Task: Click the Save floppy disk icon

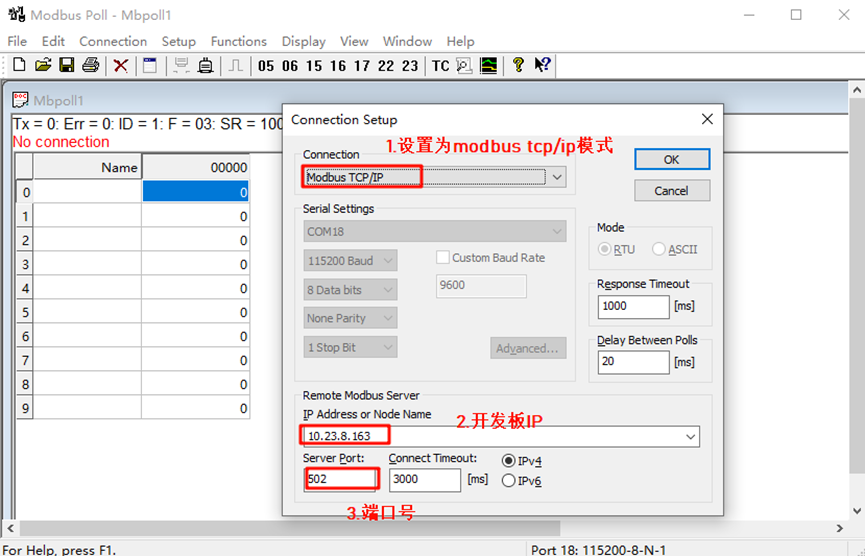Action: [67, 65]
